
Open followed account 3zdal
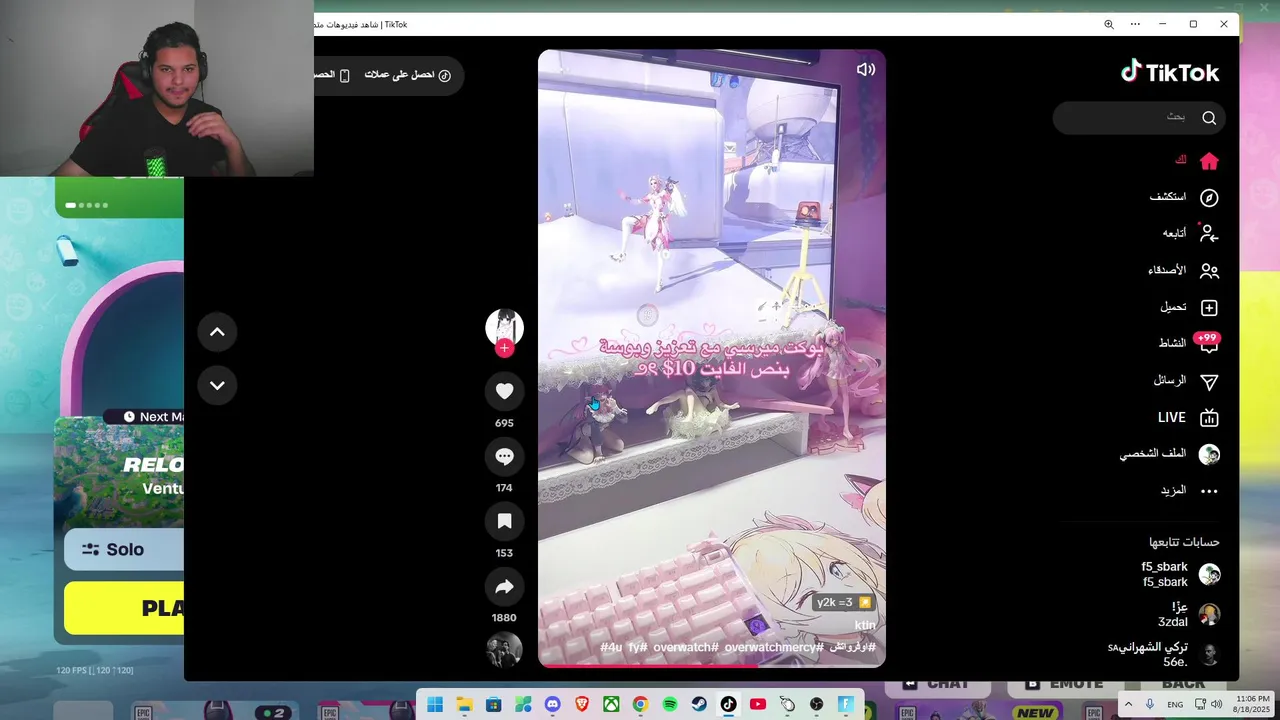tap(1188, 614)
